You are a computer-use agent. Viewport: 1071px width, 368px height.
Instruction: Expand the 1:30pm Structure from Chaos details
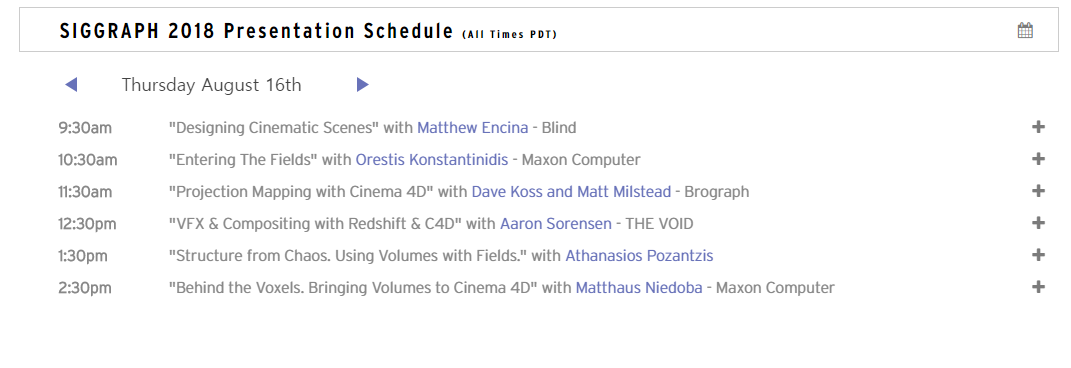pyautogui.click(x=1038, y=255)
